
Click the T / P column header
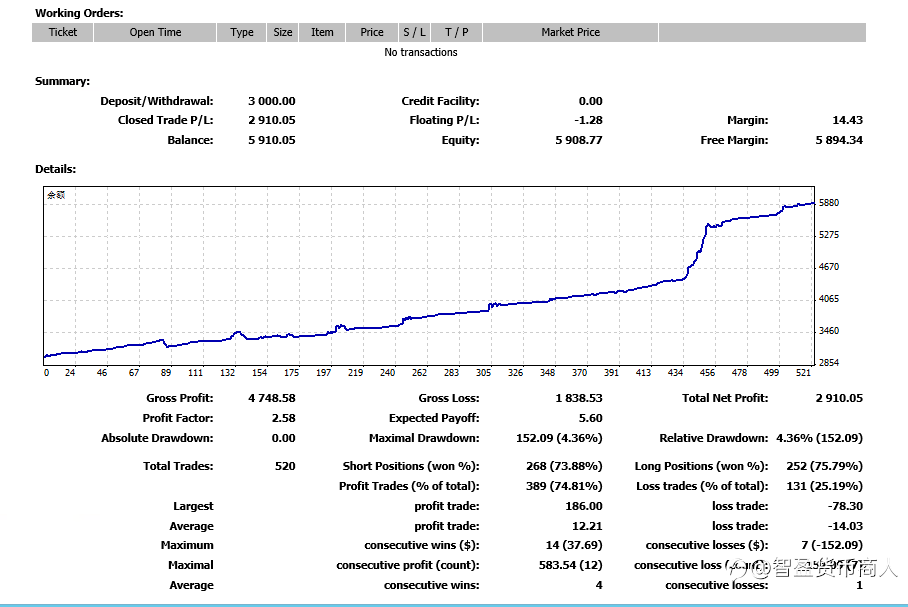(x=457, y=32)
